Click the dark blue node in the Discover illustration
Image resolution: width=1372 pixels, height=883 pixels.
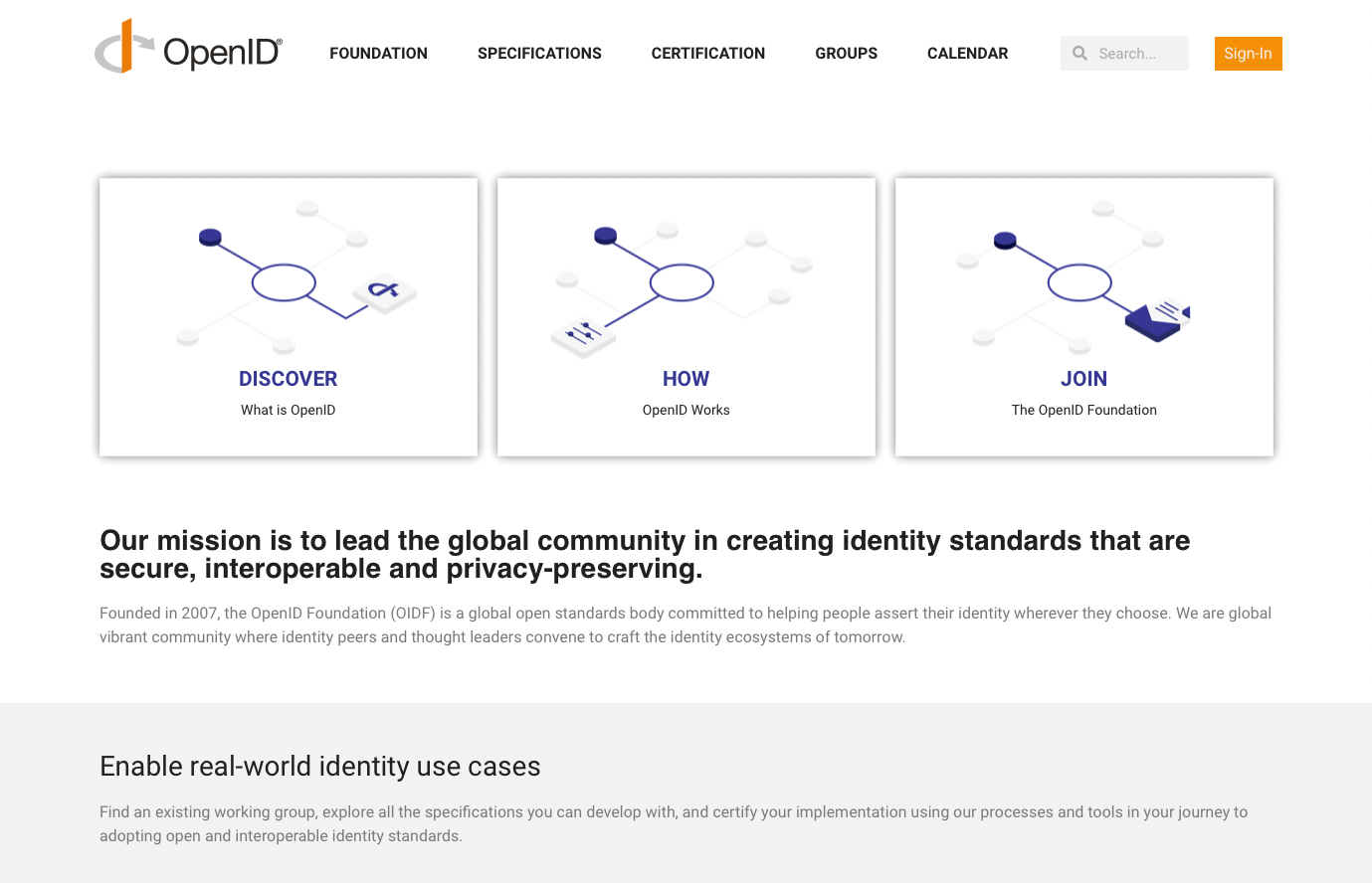pyautogui.click(x=210, y=237)
